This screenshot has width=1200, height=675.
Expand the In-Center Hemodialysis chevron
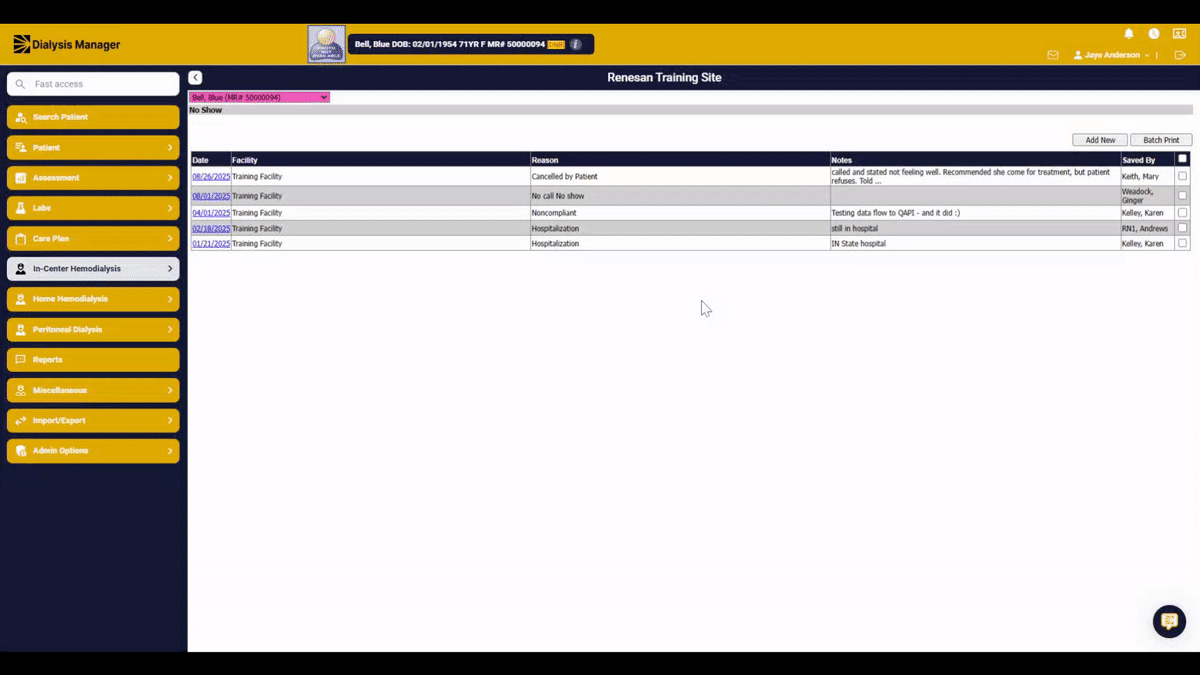pyautogui.click(x=170, y=269)
